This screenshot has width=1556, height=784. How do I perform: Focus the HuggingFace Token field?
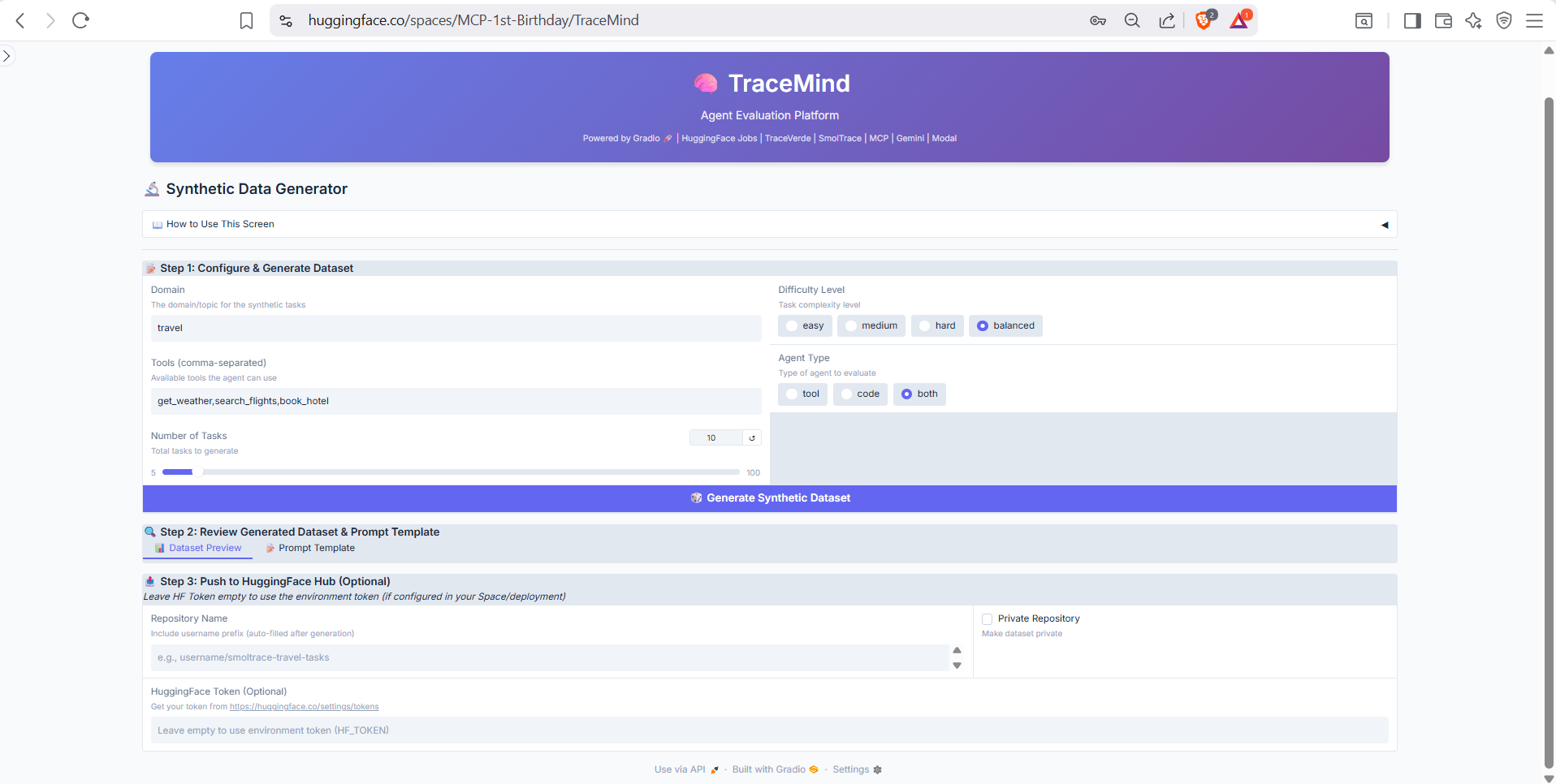pyautogui.click(x=769, y=730)
